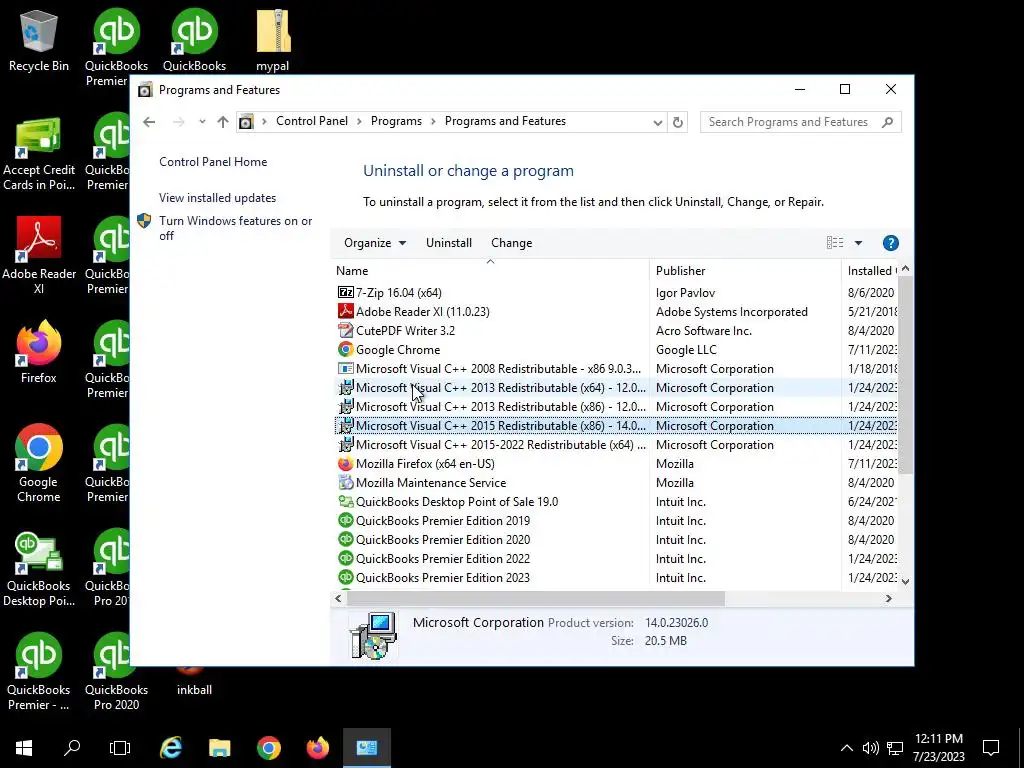Click the refresh icon beside the address bar
Viewport: 1024px width, 768px height.
pos(678,122)
